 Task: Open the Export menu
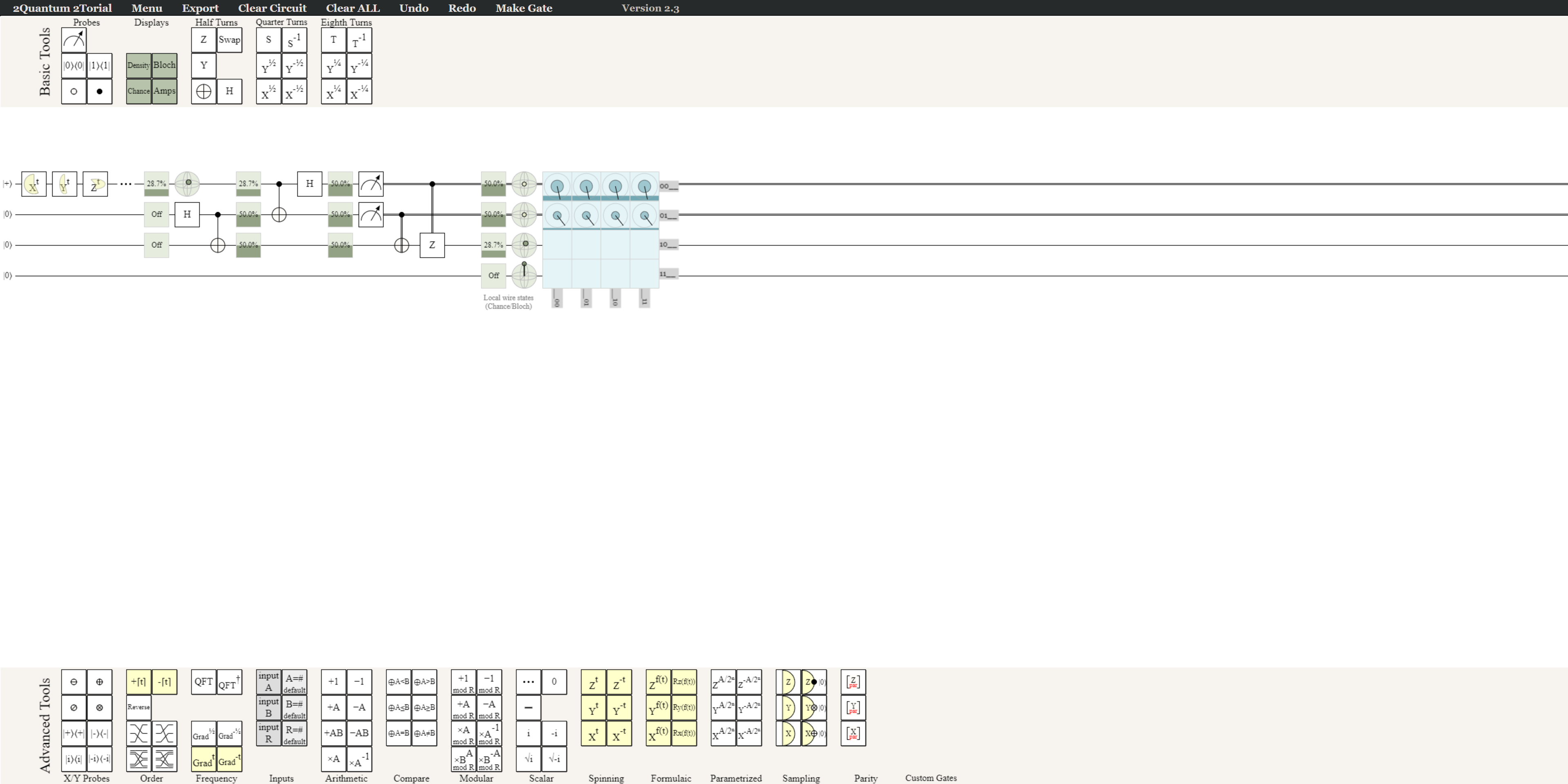[200, 8]
